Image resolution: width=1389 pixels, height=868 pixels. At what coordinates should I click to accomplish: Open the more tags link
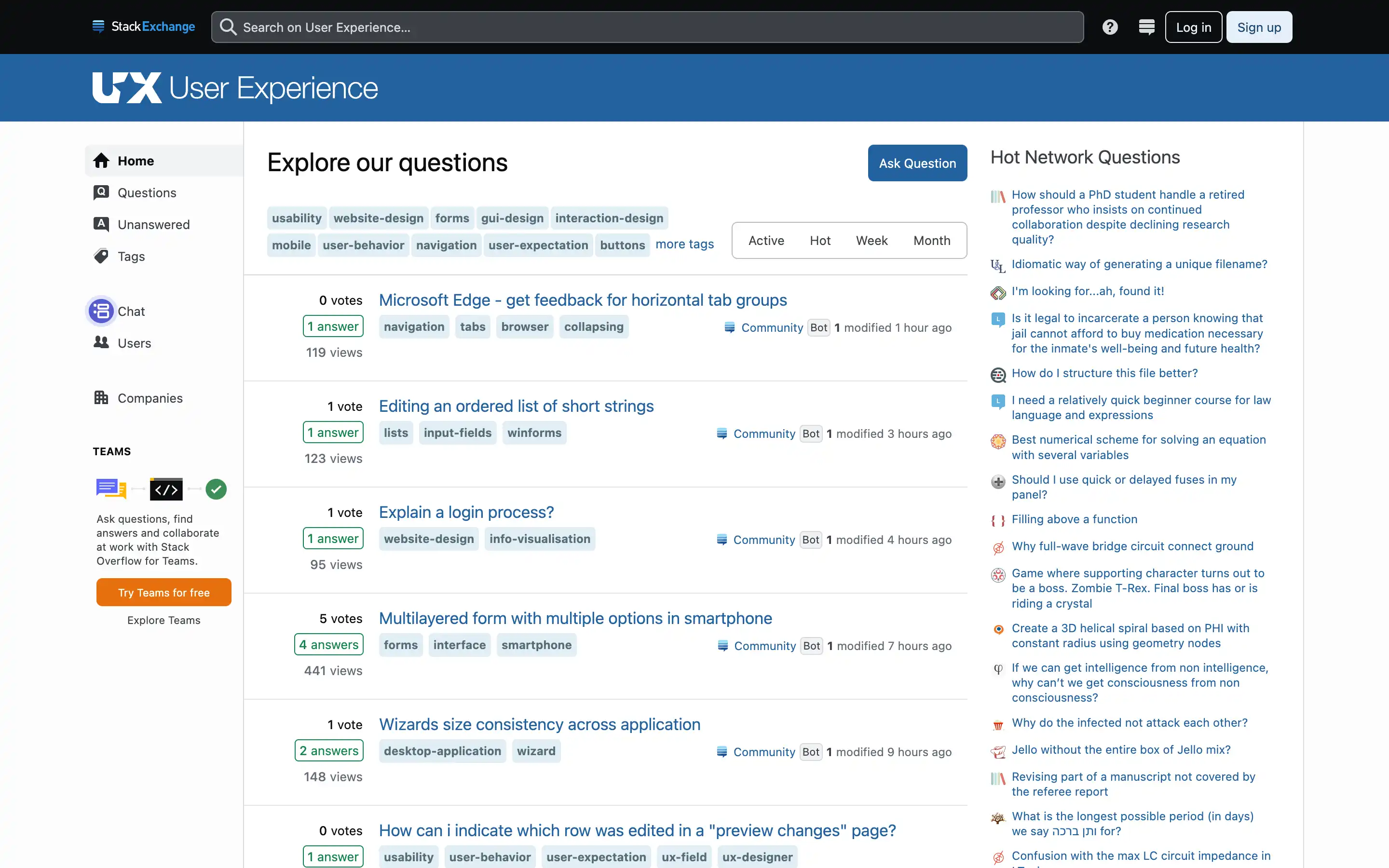(684, 244)
